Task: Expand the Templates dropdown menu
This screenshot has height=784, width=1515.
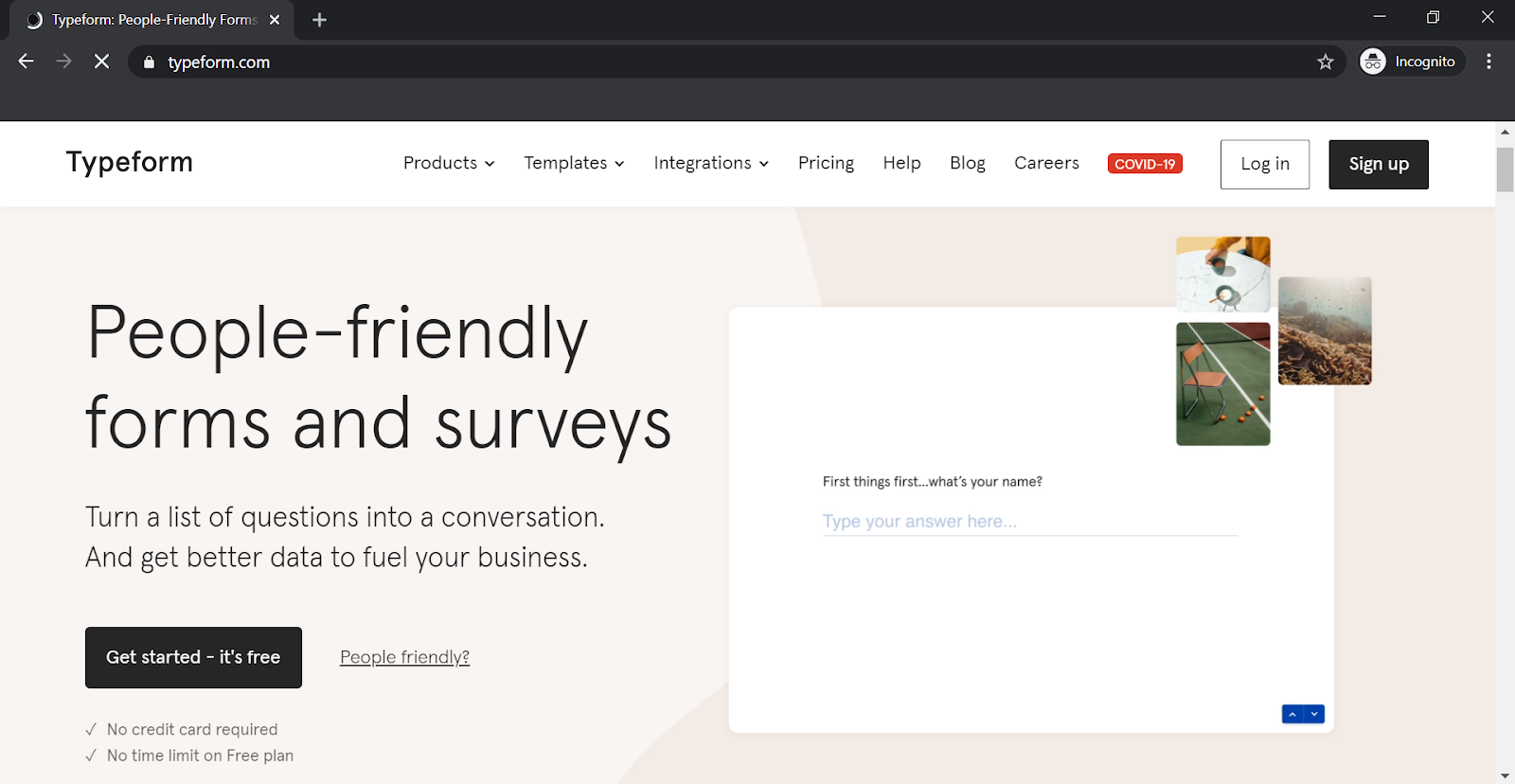Action: click(x=574, y=163)
